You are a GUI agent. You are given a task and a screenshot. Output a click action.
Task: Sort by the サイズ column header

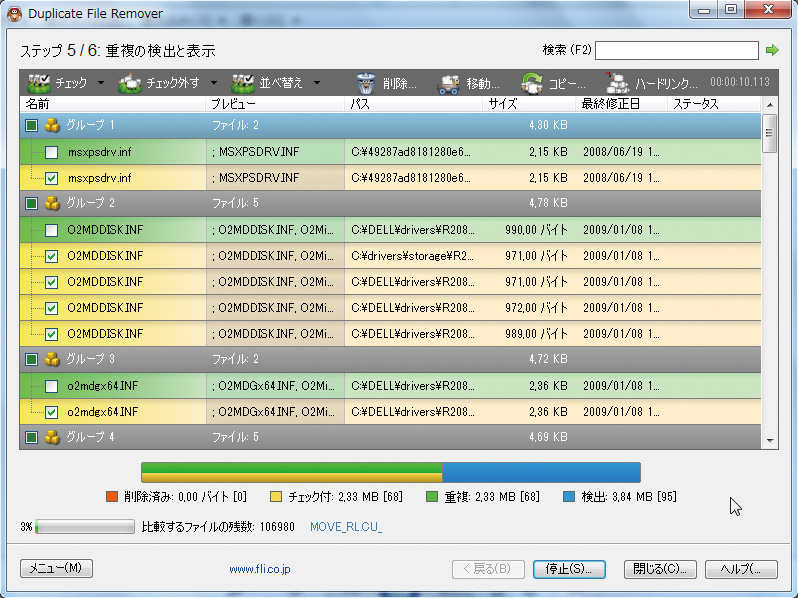pos(529,104)
